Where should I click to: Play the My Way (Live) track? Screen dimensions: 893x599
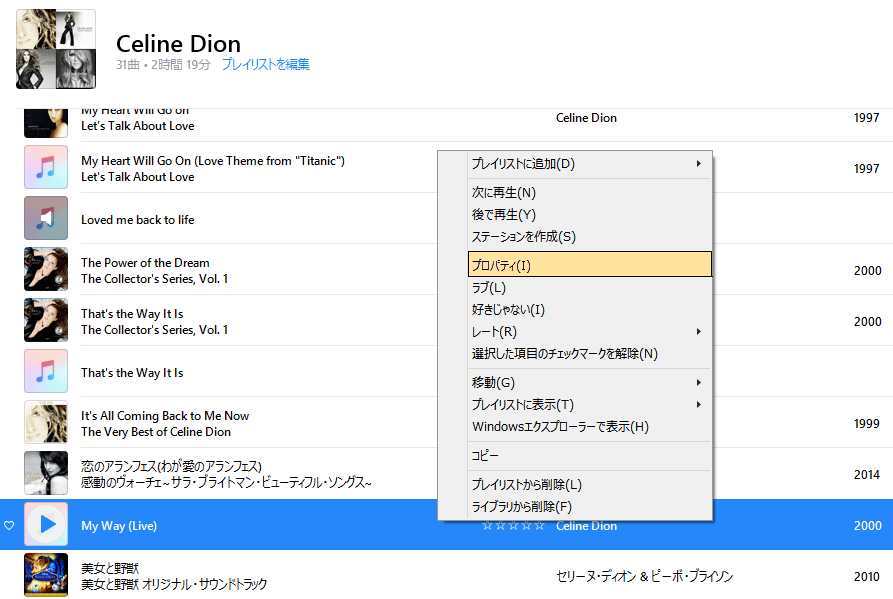pyautogui.click(x=46, y=524)
